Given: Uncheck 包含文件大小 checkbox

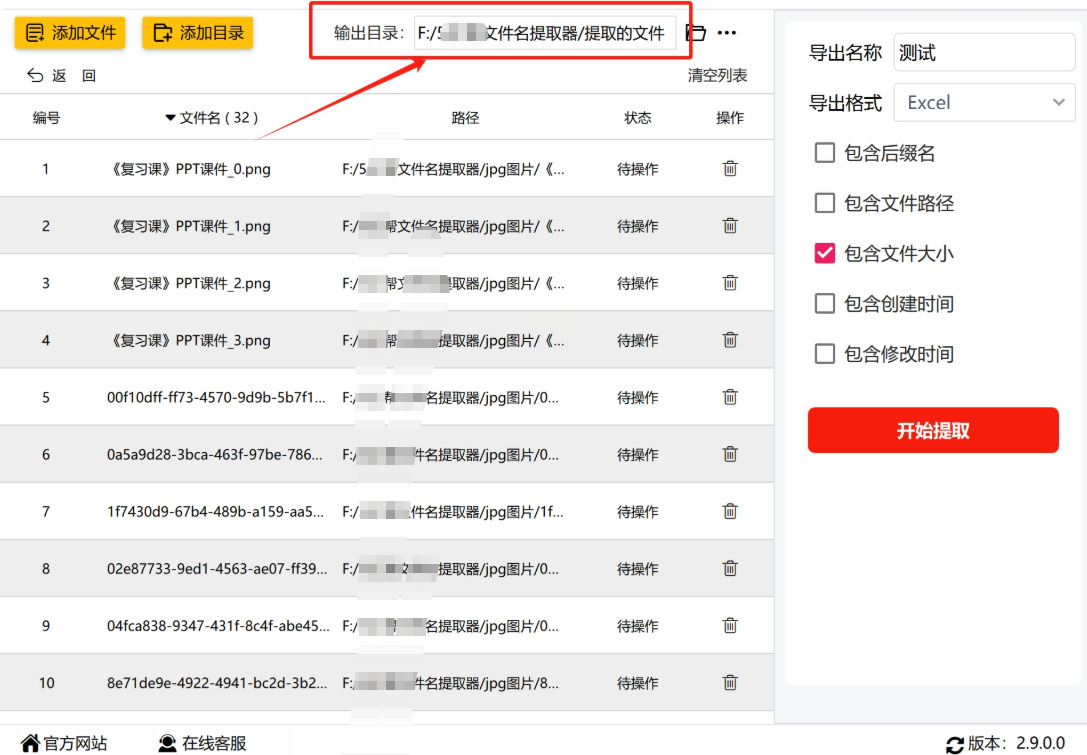Looking at the screenshot, I should [x=824, y=253].
